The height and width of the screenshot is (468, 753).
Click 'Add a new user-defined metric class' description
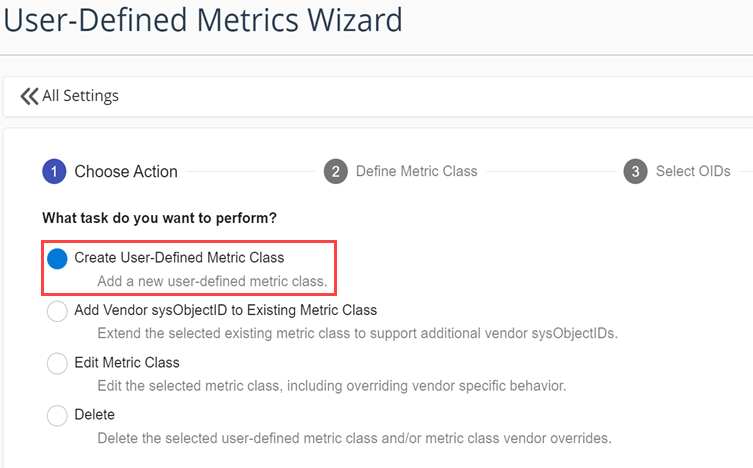pos(212,282)
